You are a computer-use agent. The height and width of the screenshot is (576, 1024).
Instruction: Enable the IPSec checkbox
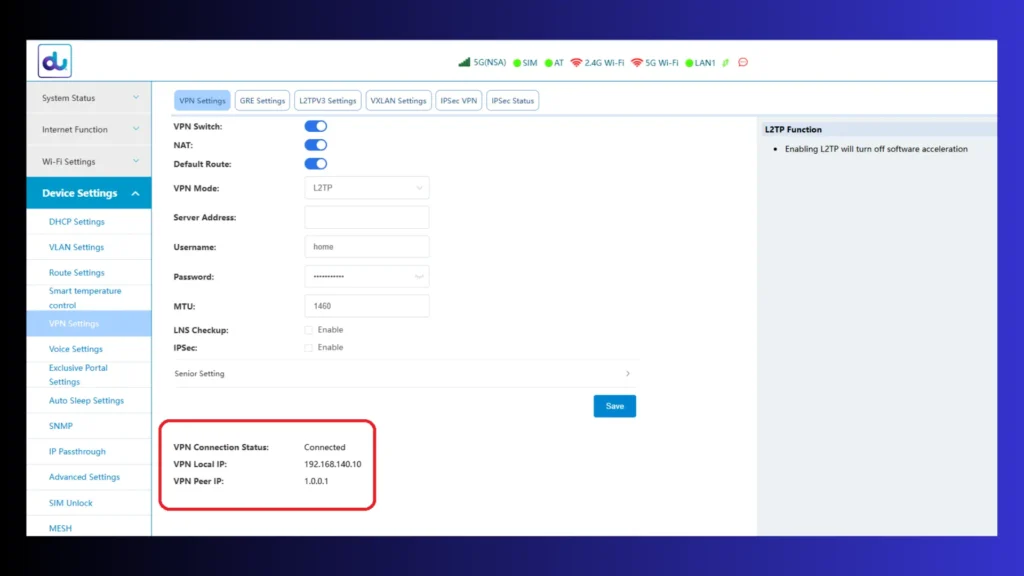[x=309, y=348]
